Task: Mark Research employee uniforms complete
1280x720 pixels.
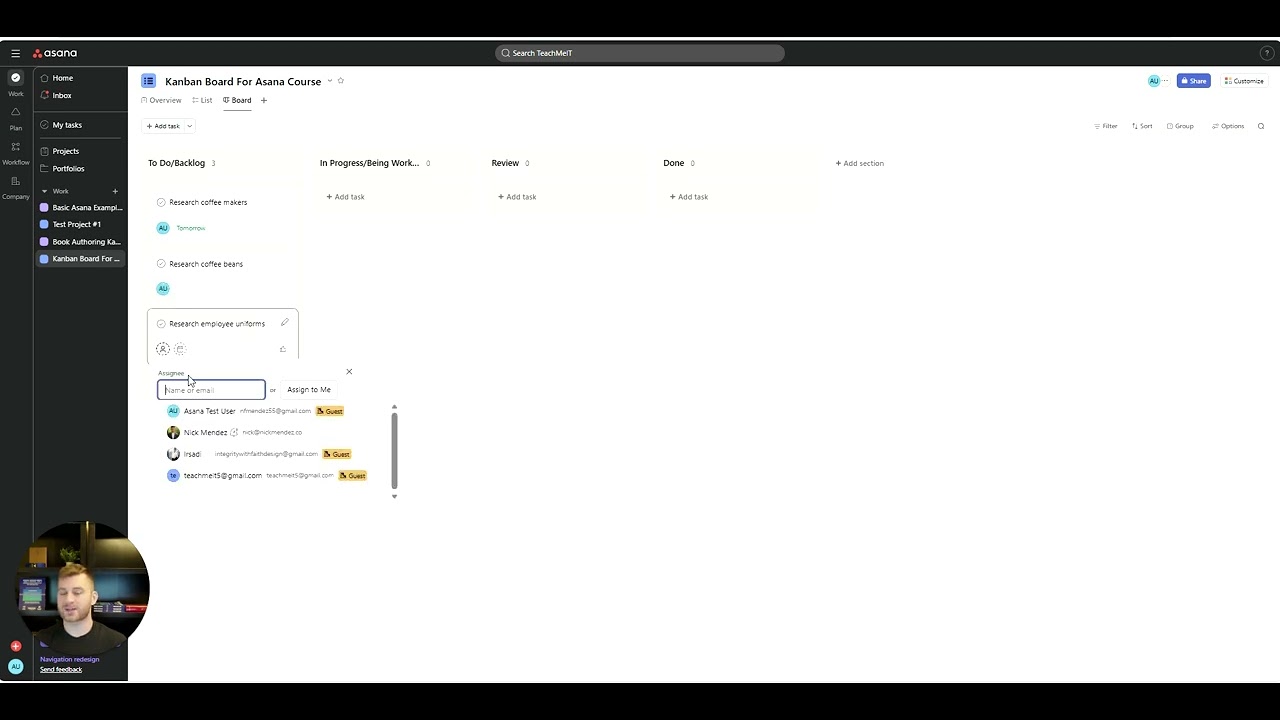Action: click(161, 324)
